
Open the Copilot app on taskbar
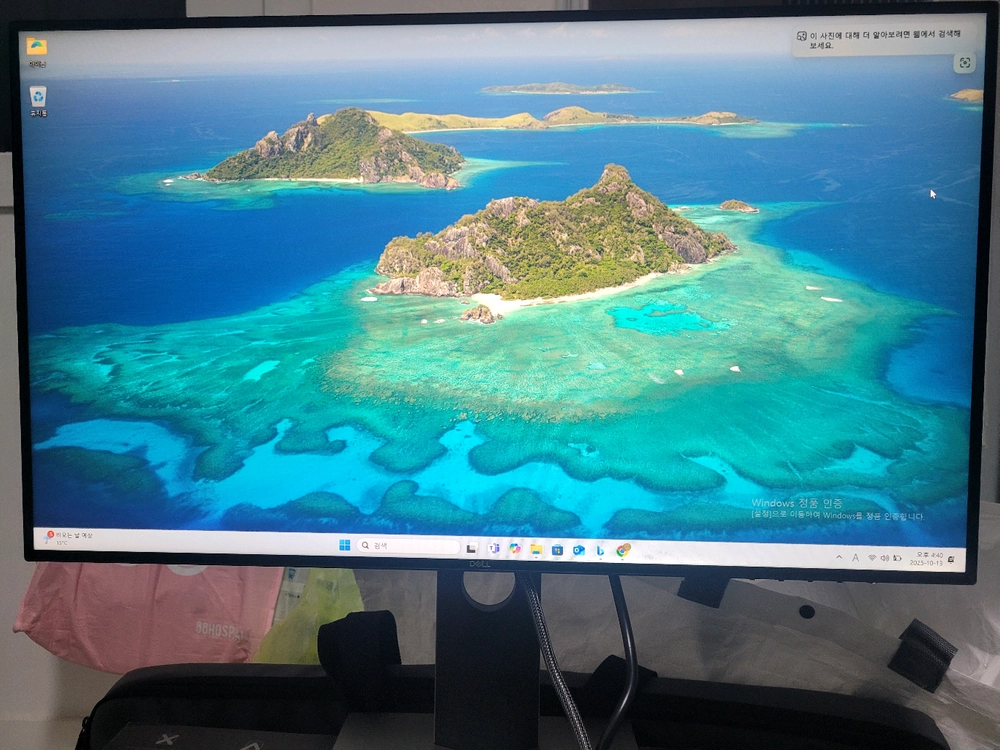[x=515, y=548]
